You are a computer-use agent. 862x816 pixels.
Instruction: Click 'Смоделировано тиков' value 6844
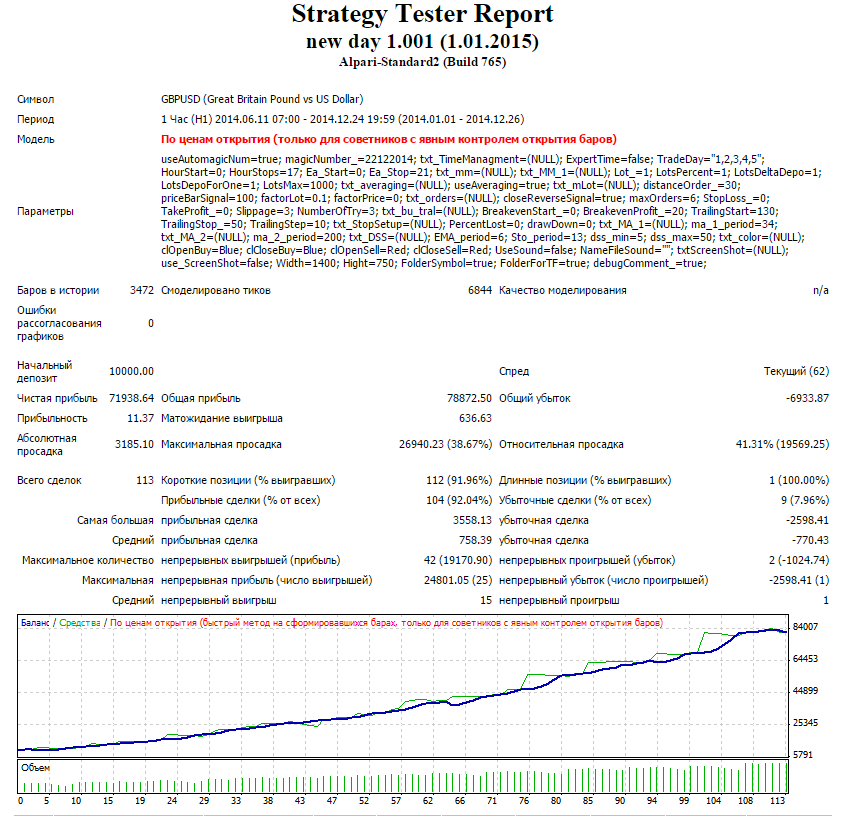[x=480, y=290]
